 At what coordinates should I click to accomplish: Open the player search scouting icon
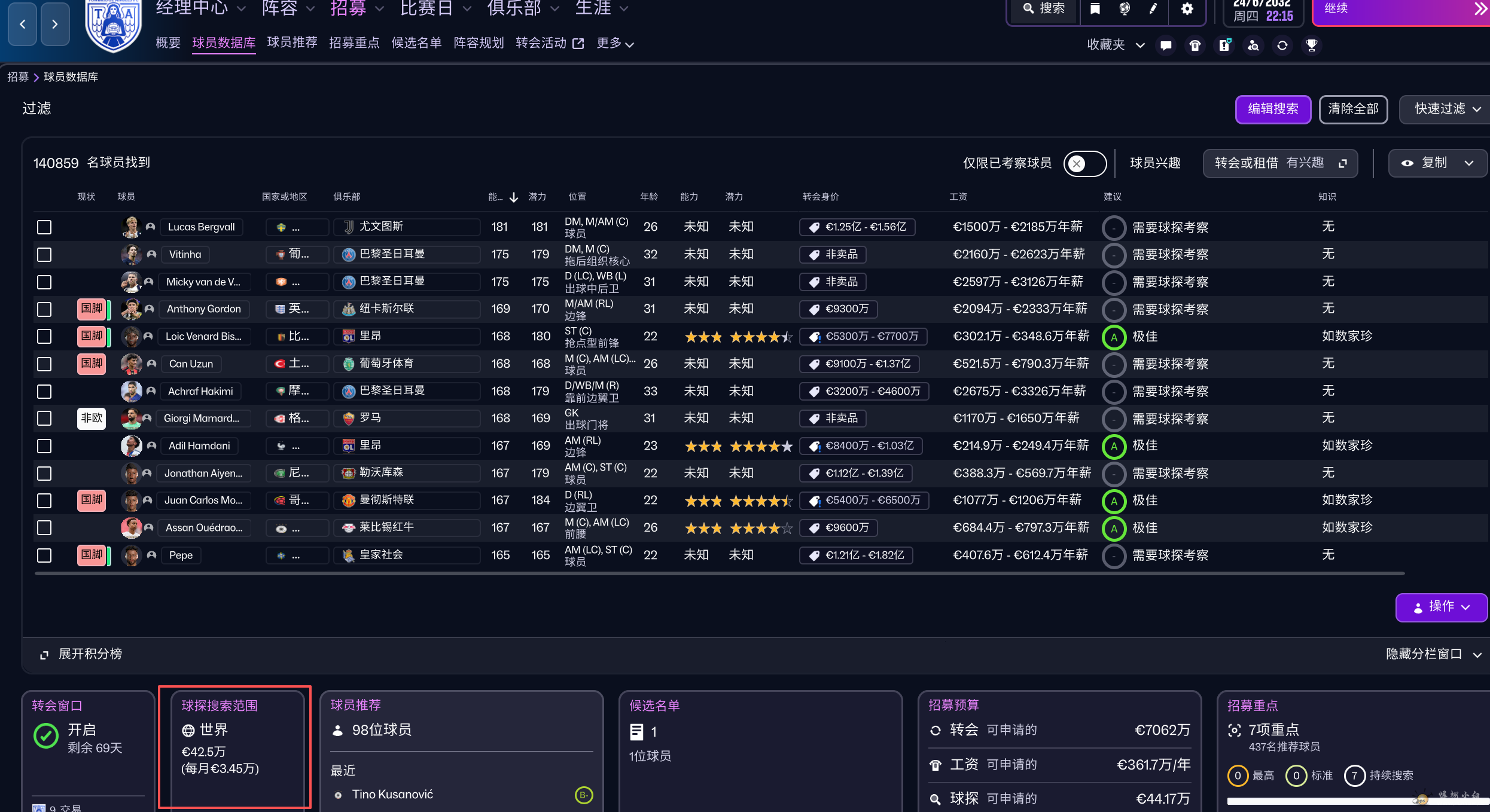[1254, 45]
